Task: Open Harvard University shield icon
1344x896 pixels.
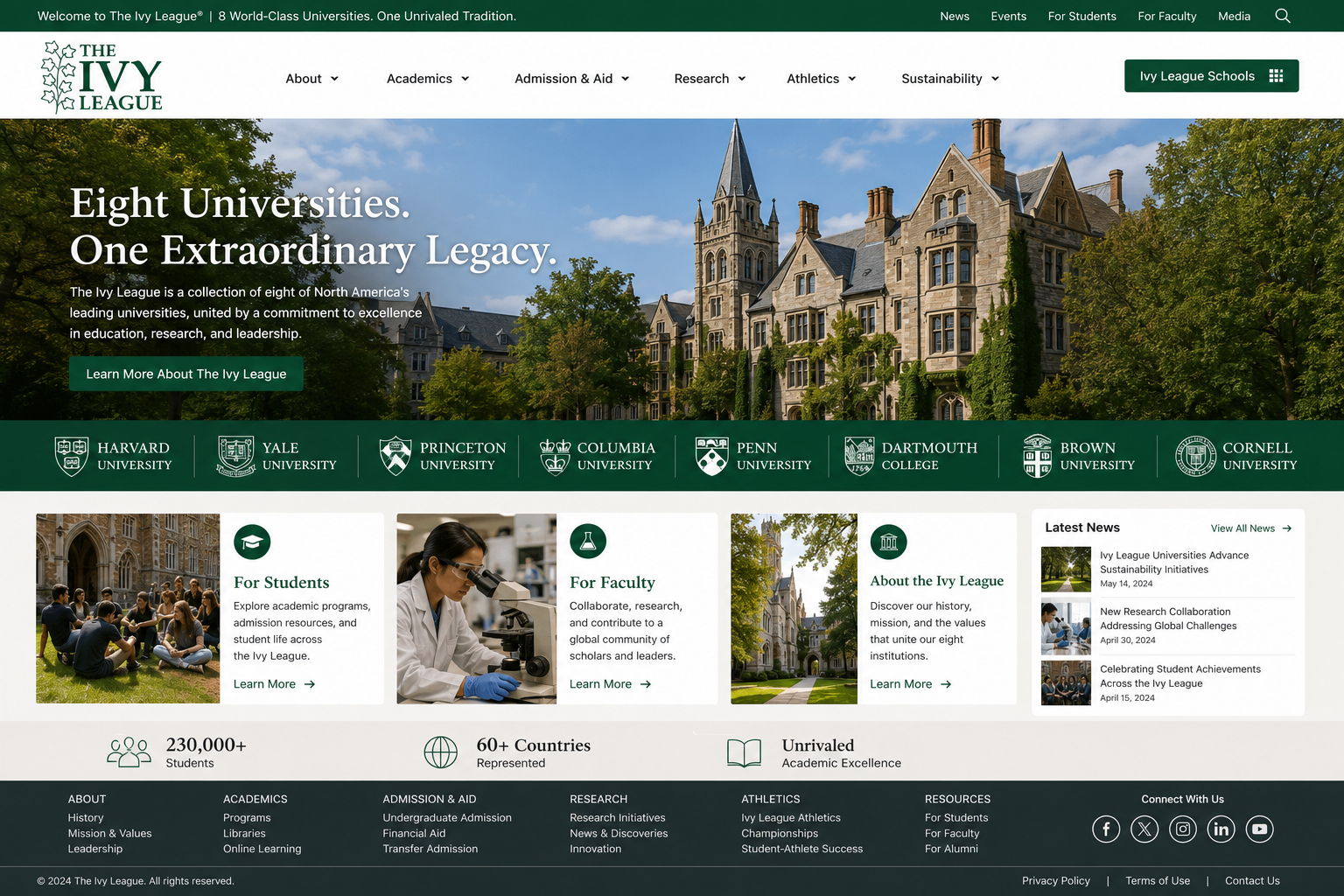Action: [72, 456]
